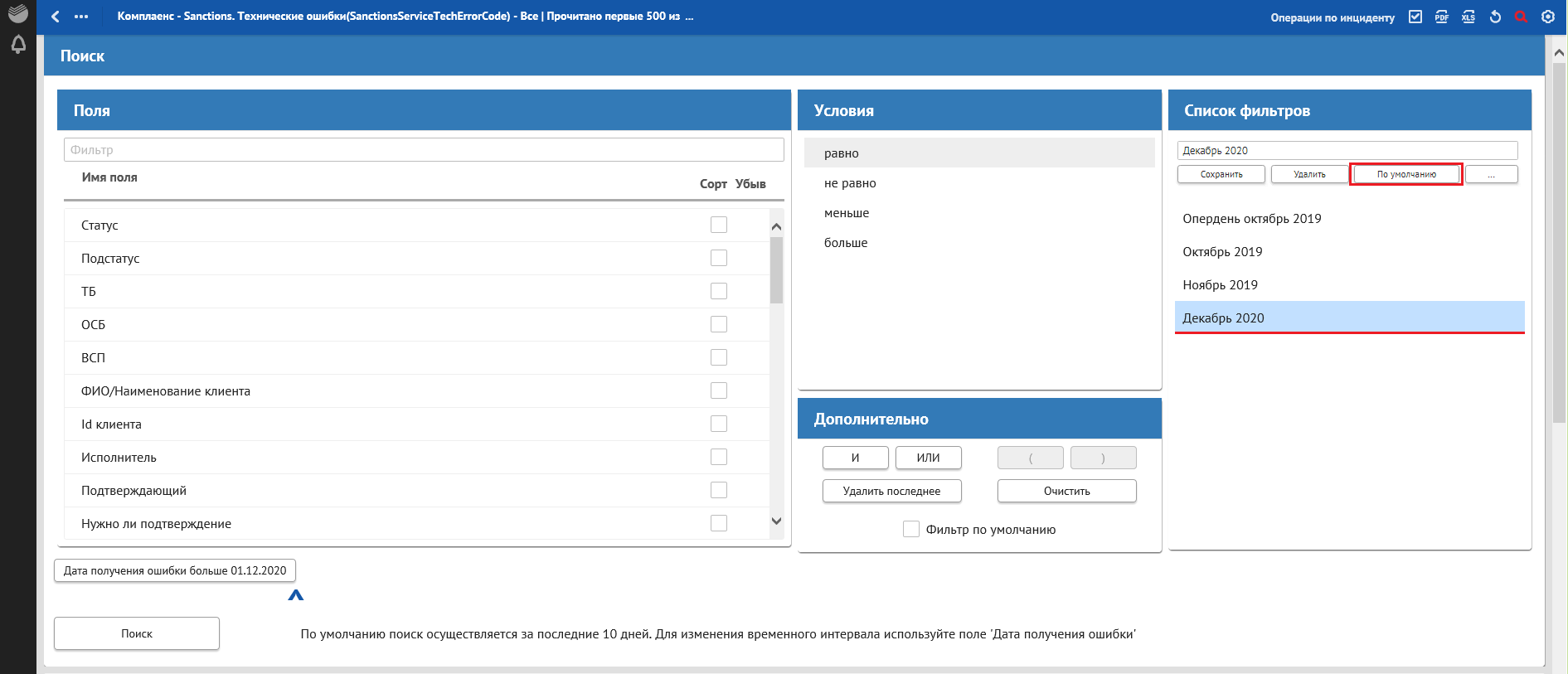The height and width of the screenshot is (674, 1568).
Task: Click the По умолчанию button
Action: pos(1406,174)
